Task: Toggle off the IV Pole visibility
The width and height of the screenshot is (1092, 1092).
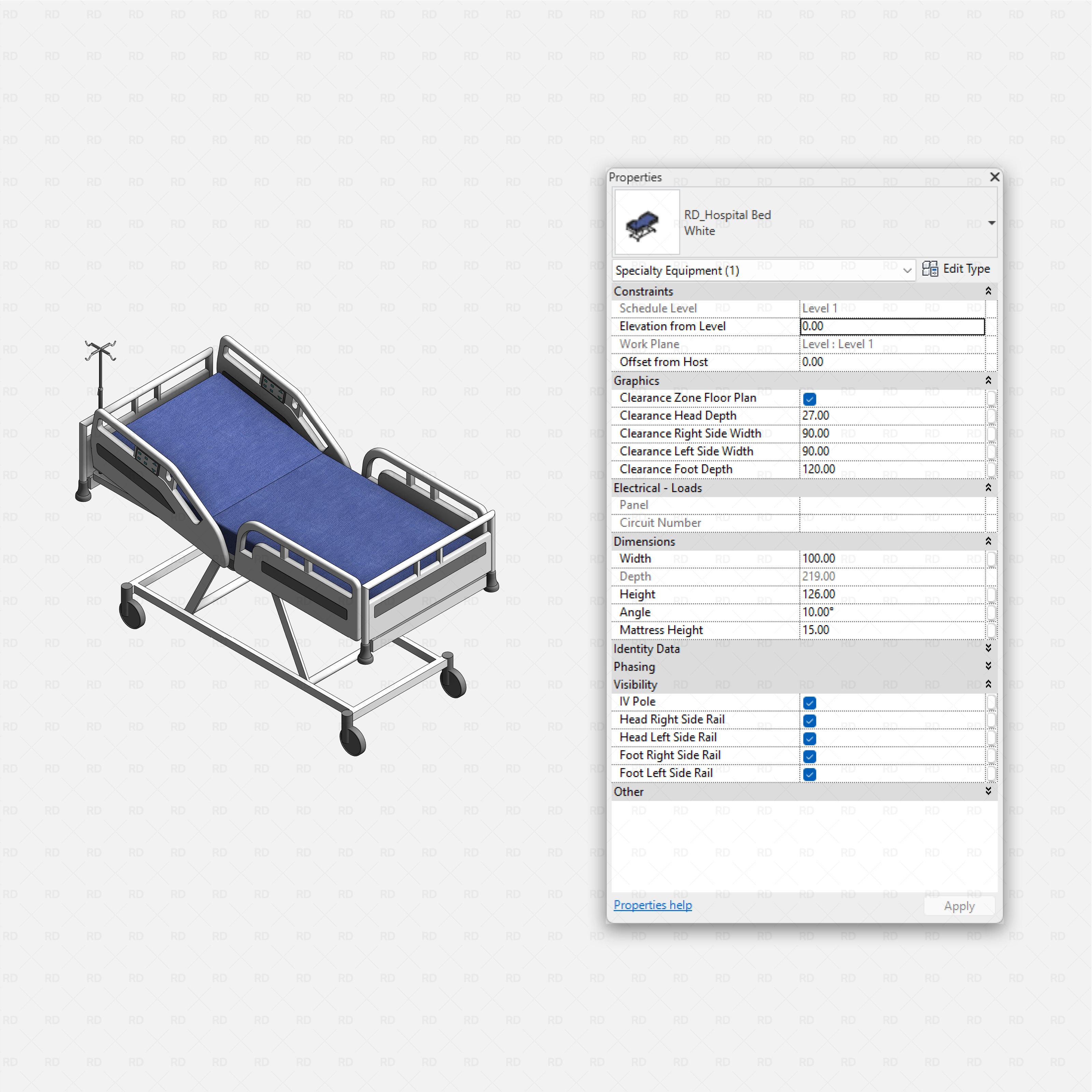Action: (809, 703)
